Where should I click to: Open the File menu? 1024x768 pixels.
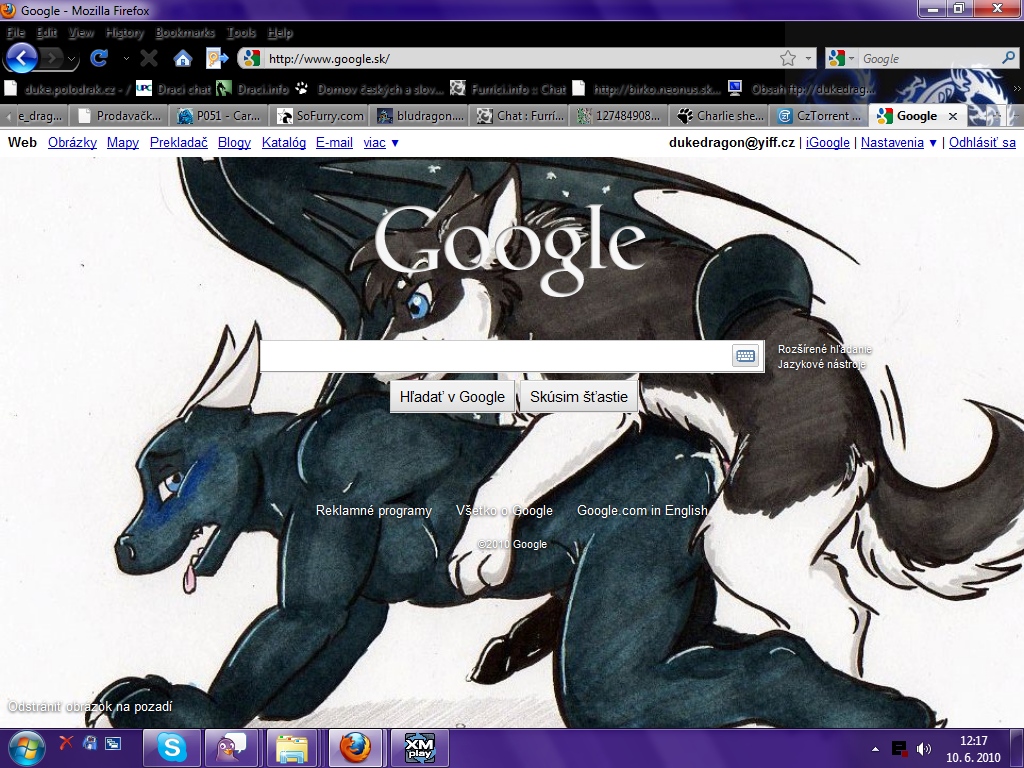(16, 32)
